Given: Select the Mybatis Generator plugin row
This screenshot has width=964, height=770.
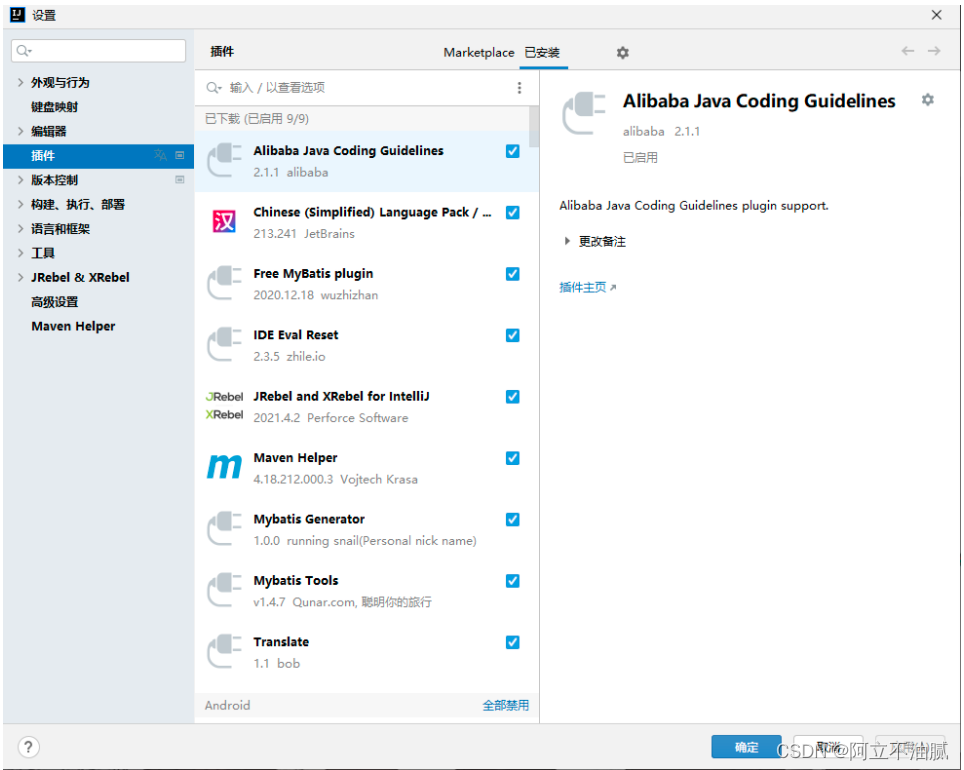Looking at the screenshot, I should pos(366,530).
